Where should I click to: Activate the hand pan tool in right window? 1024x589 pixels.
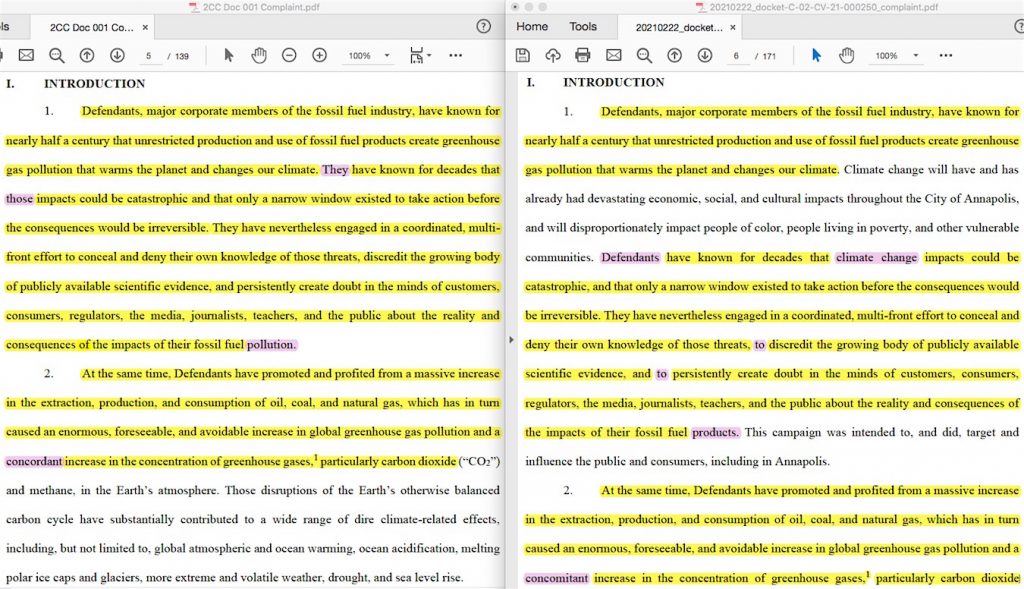click(x=846, y=55)
